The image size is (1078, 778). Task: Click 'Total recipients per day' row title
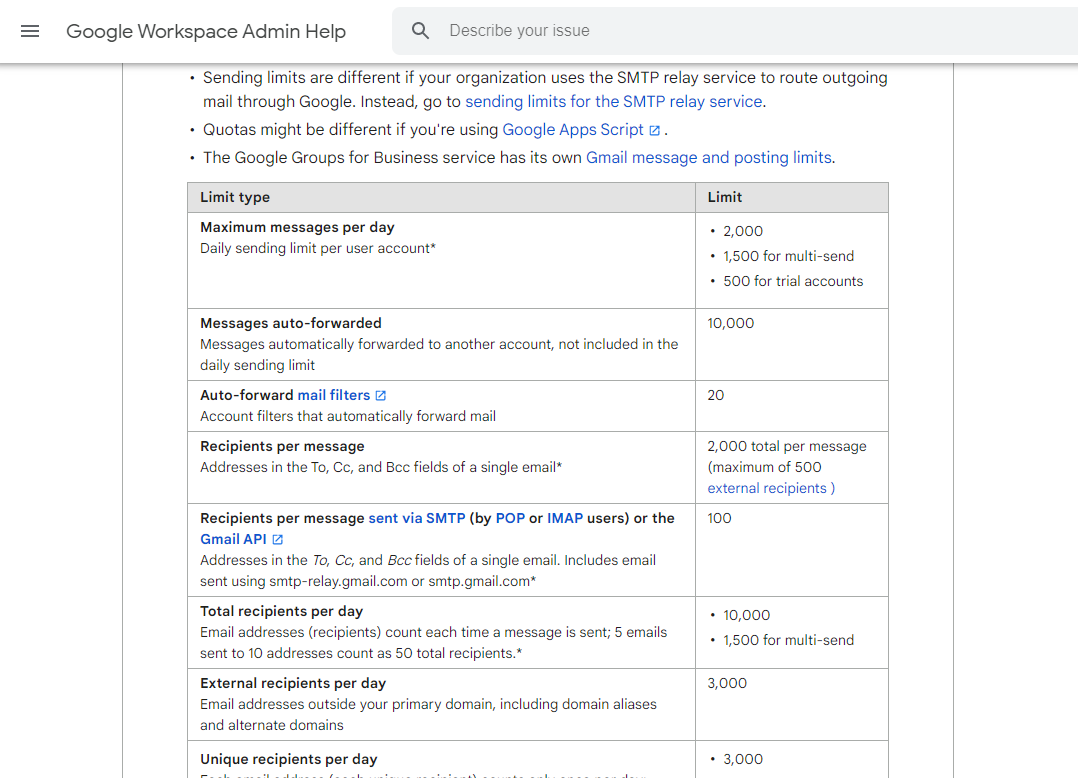coord(281,611)
